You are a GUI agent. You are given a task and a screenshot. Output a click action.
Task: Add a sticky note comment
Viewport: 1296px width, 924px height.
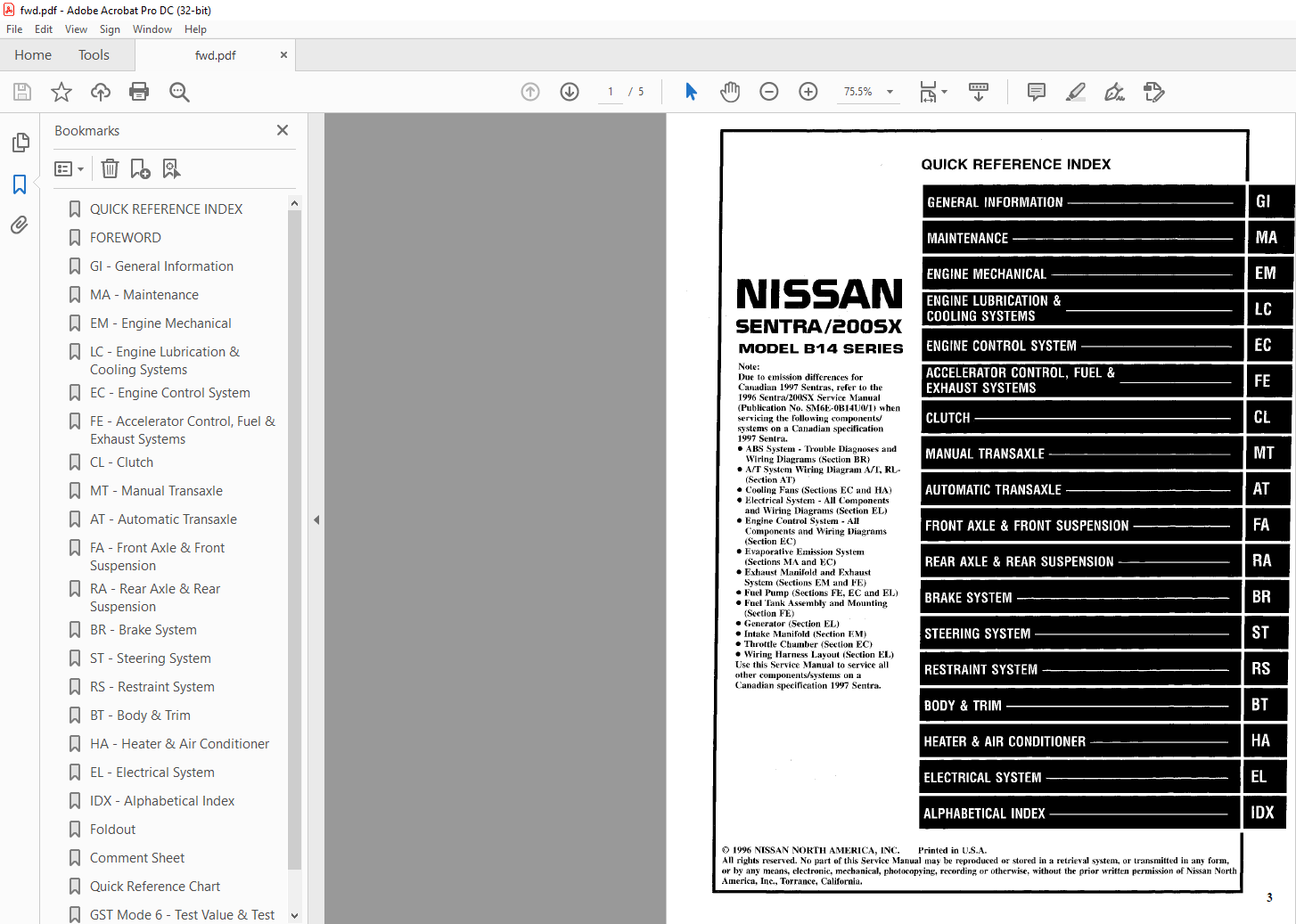(x=1037, y=92)
